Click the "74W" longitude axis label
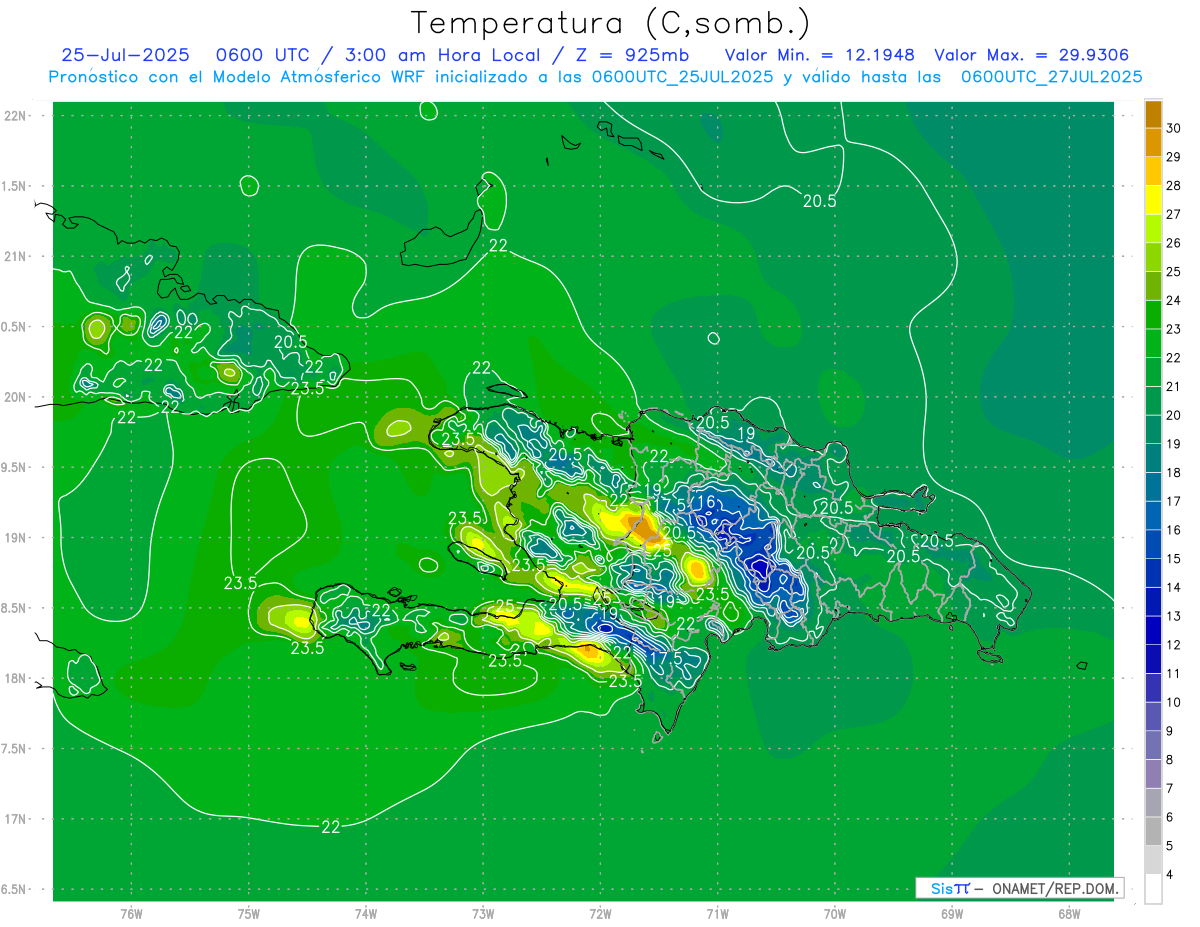Screen dimensions: 1200x927 [366, 914]
